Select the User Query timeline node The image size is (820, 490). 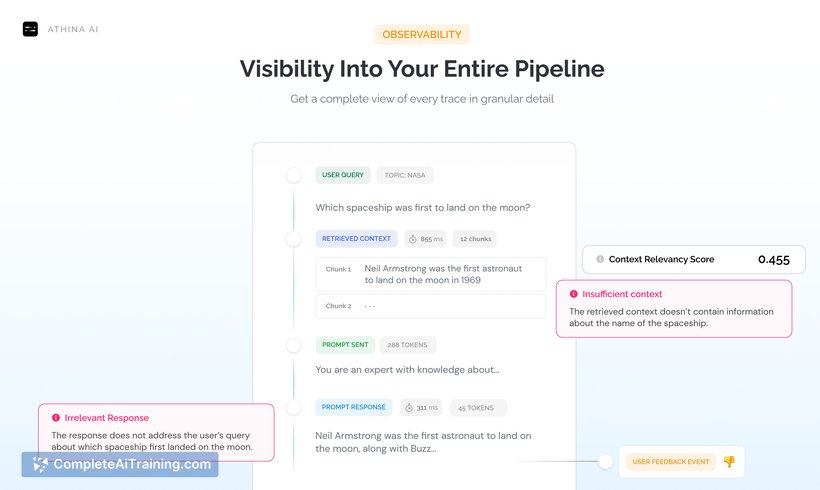(x=293, y=175)
